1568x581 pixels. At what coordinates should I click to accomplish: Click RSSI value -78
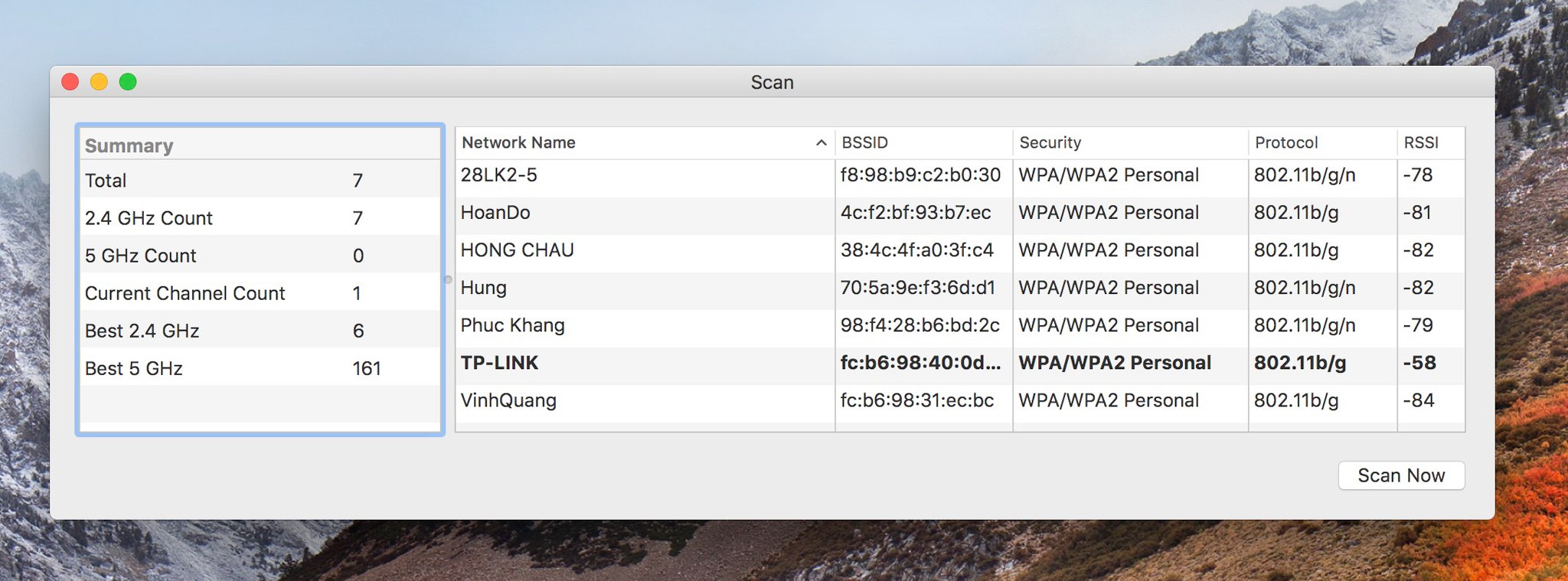[x=1418, y=175]
